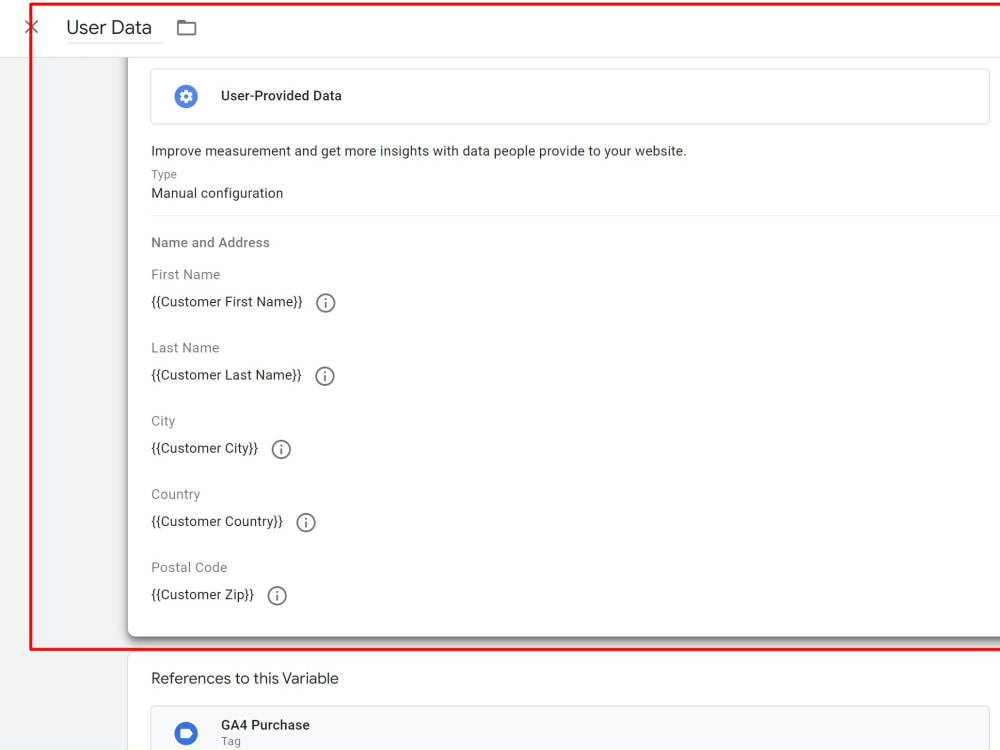Select the User-Provided Data variable type card
This screenshot has width=1000, height=750.
pos(570,96)
